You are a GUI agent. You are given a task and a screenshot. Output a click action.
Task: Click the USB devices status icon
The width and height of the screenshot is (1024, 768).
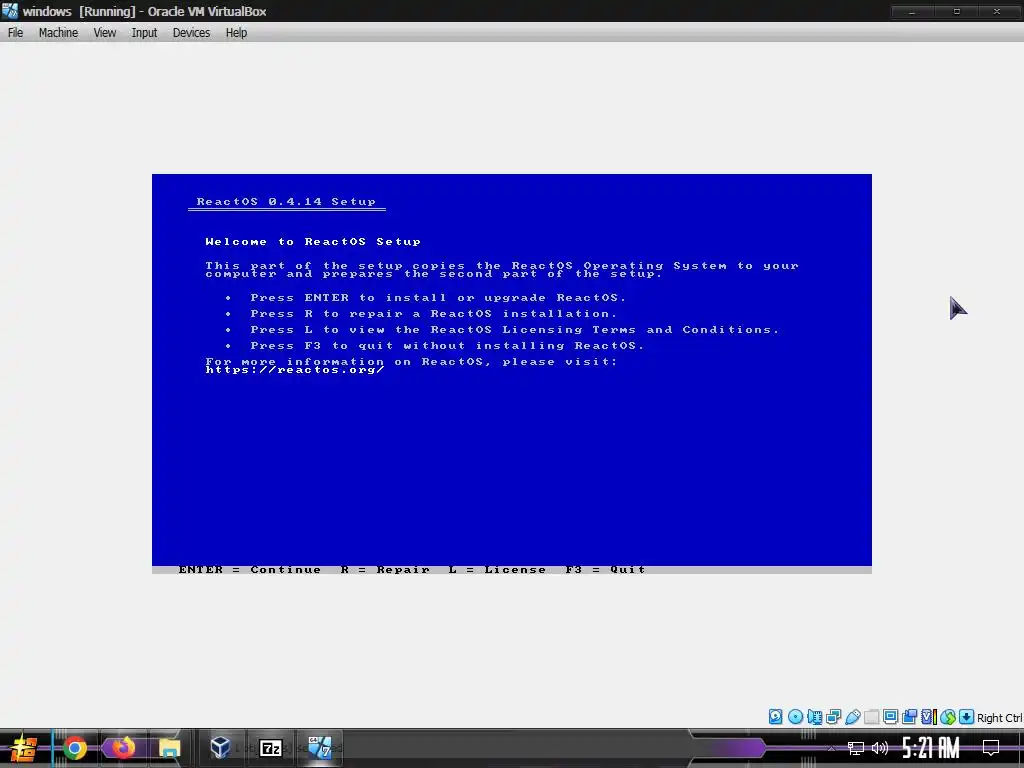click(x=852, y=717)
